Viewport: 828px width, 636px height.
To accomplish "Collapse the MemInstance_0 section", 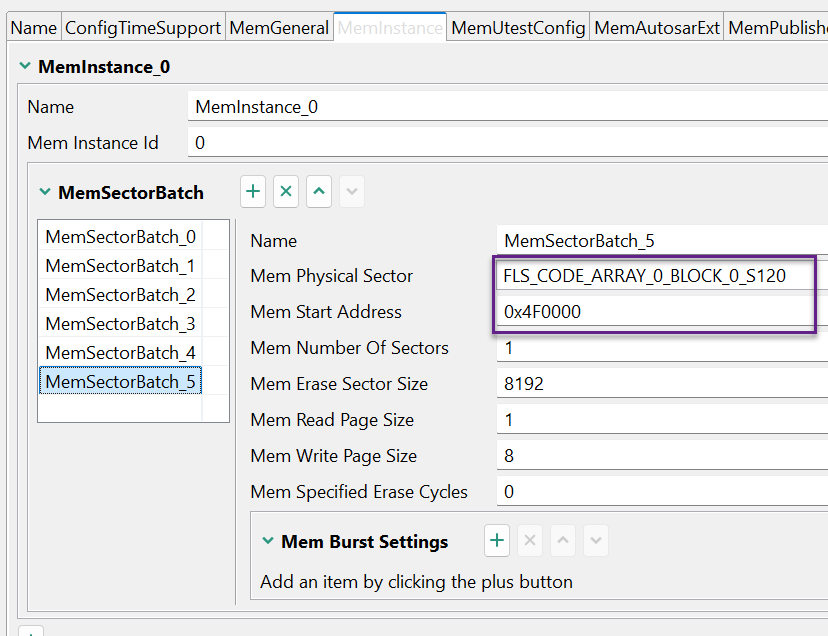I will click(25, 66).
